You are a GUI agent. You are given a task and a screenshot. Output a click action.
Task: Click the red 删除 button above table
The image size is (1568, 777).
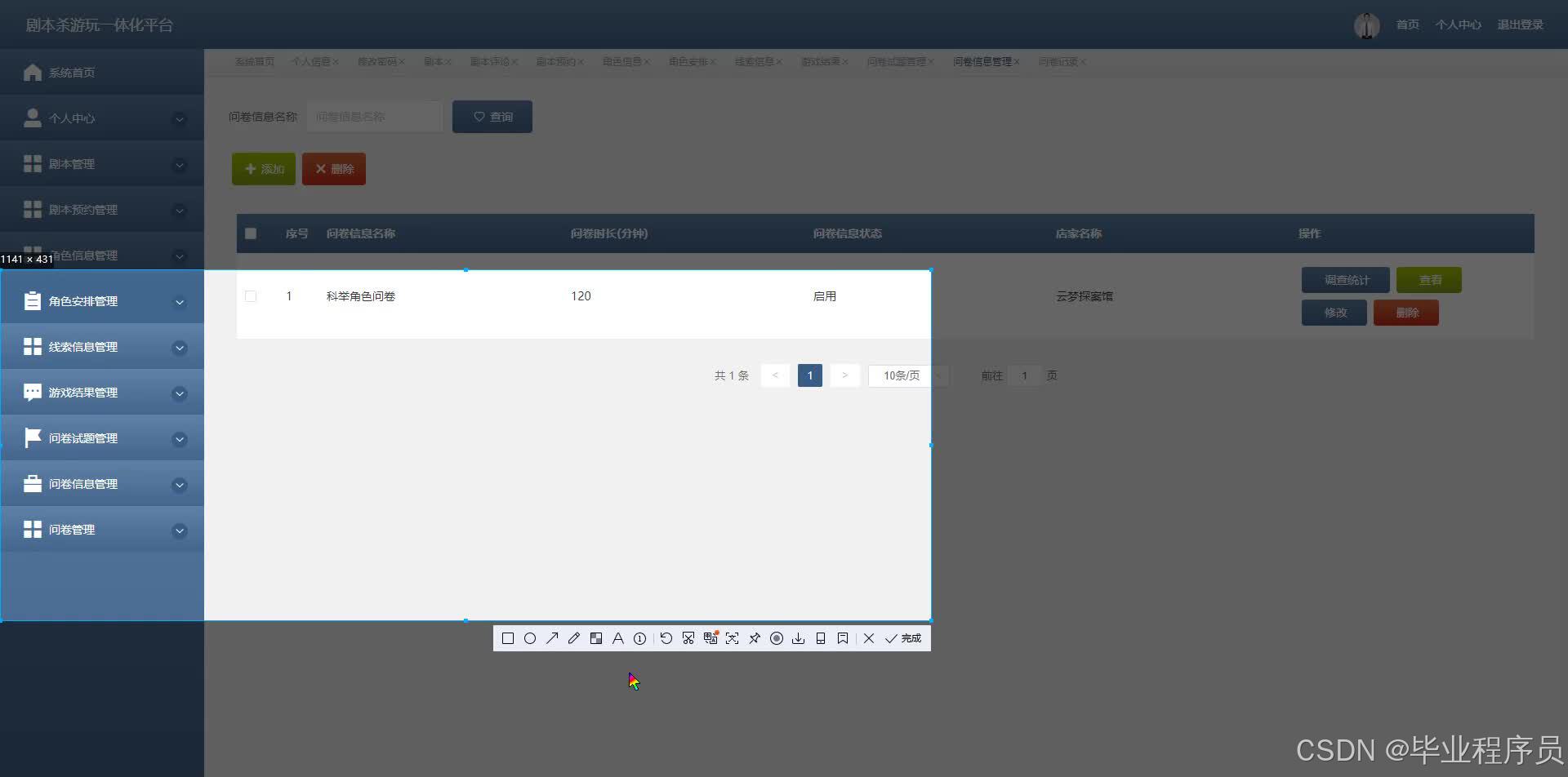pos(334,169)
